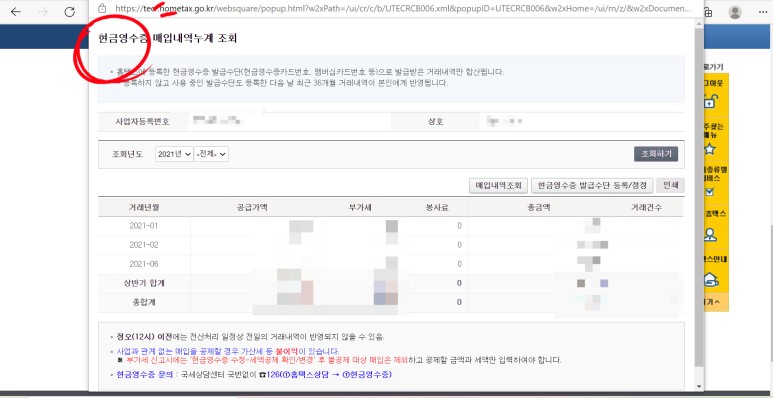The width and height of the screenshot is (773, 398).
Task: Click the 현금영수증 문의 notice text
Action: [144, 375]
